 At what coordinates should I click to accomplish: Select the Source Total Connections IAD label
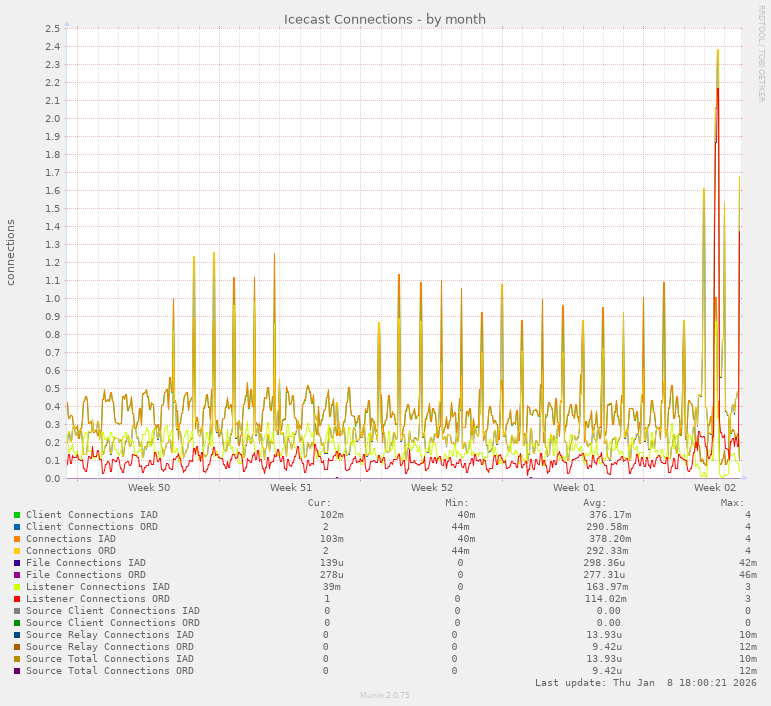click(109, 659)
